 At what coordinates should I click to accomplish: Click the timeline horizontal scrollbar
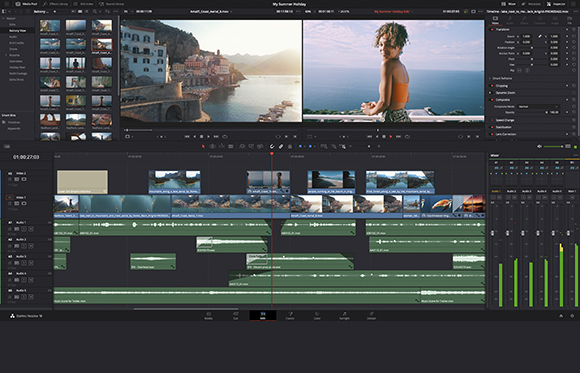[x=186, y=309]
